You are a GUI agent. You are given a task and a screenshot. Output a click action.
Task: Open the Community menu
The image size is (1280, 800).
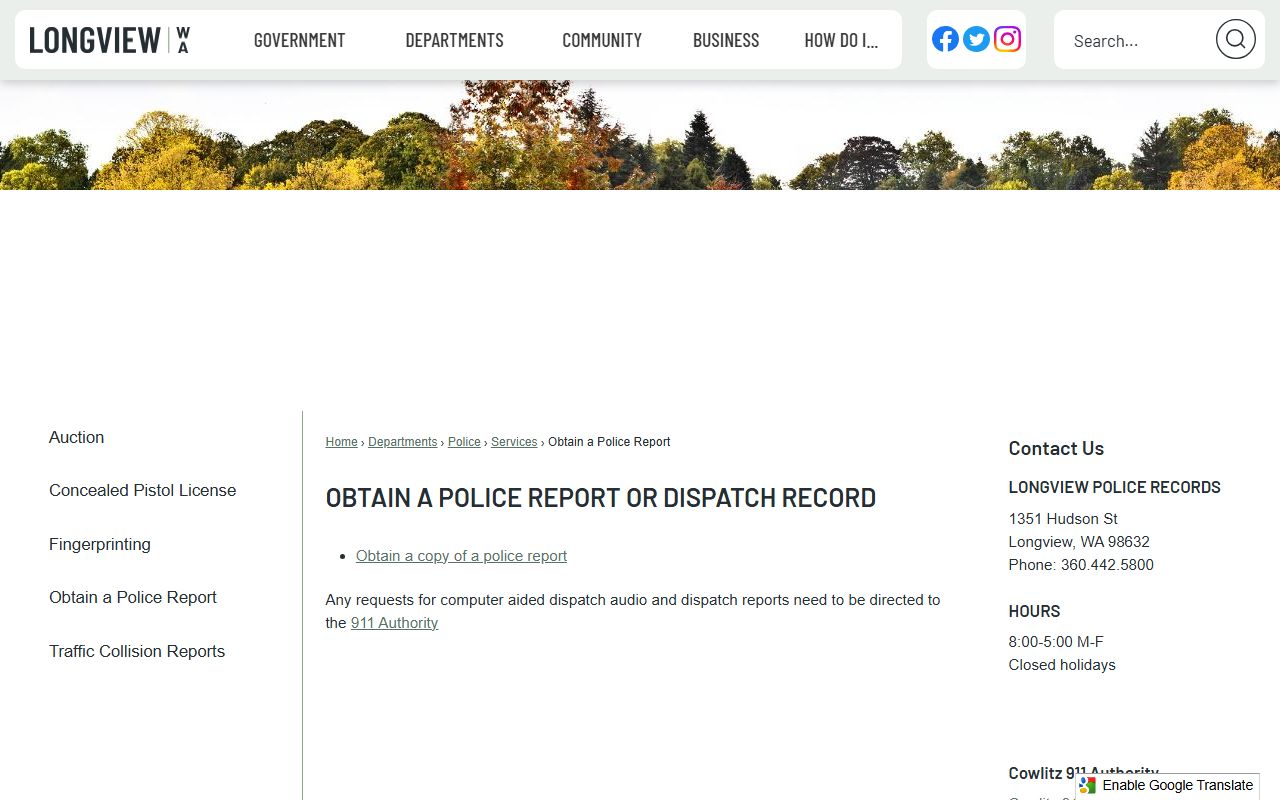tap(602, 40)
